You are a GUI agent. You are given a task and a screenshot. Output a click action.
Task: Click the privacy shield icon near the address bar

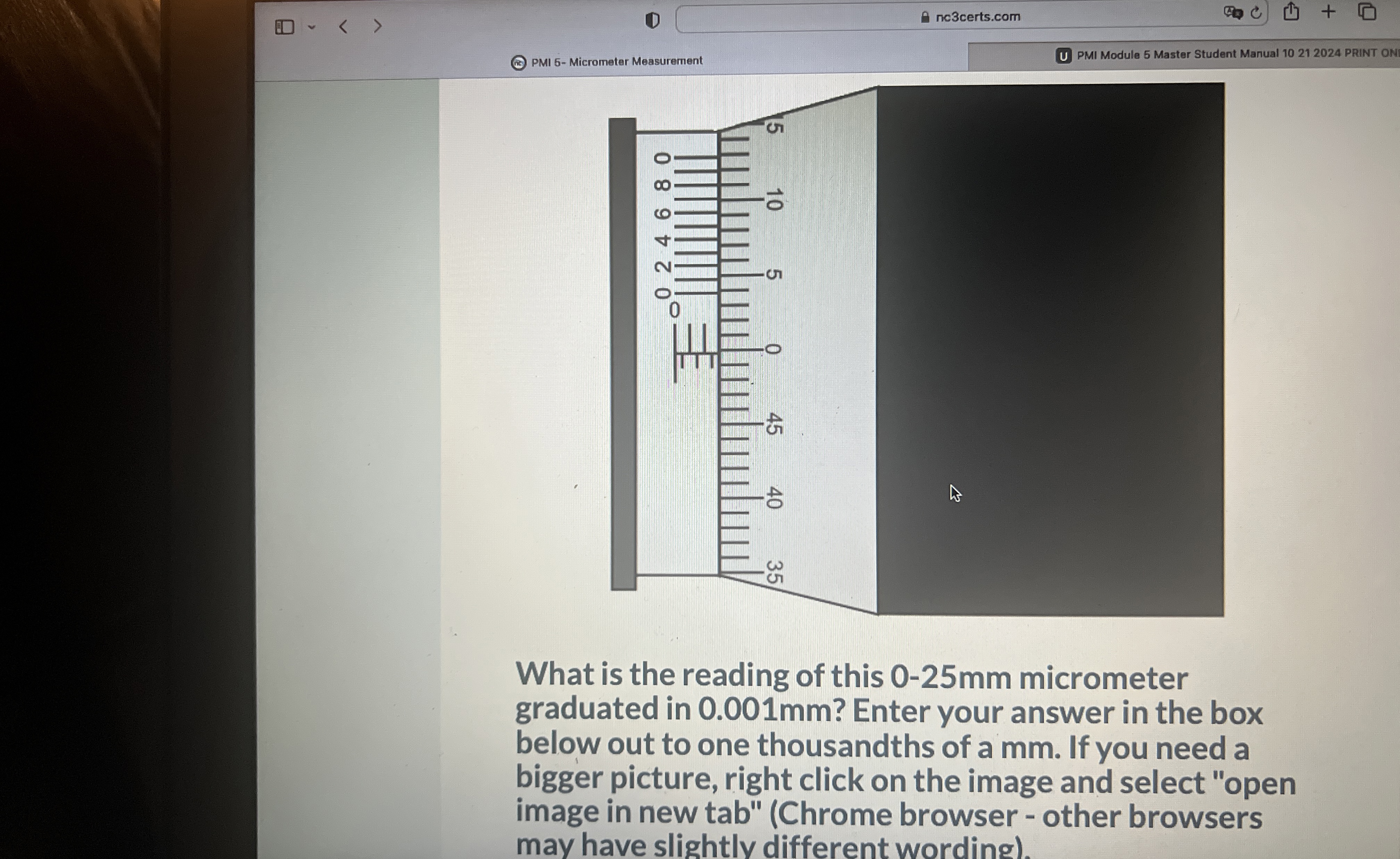tap(652, 20)
